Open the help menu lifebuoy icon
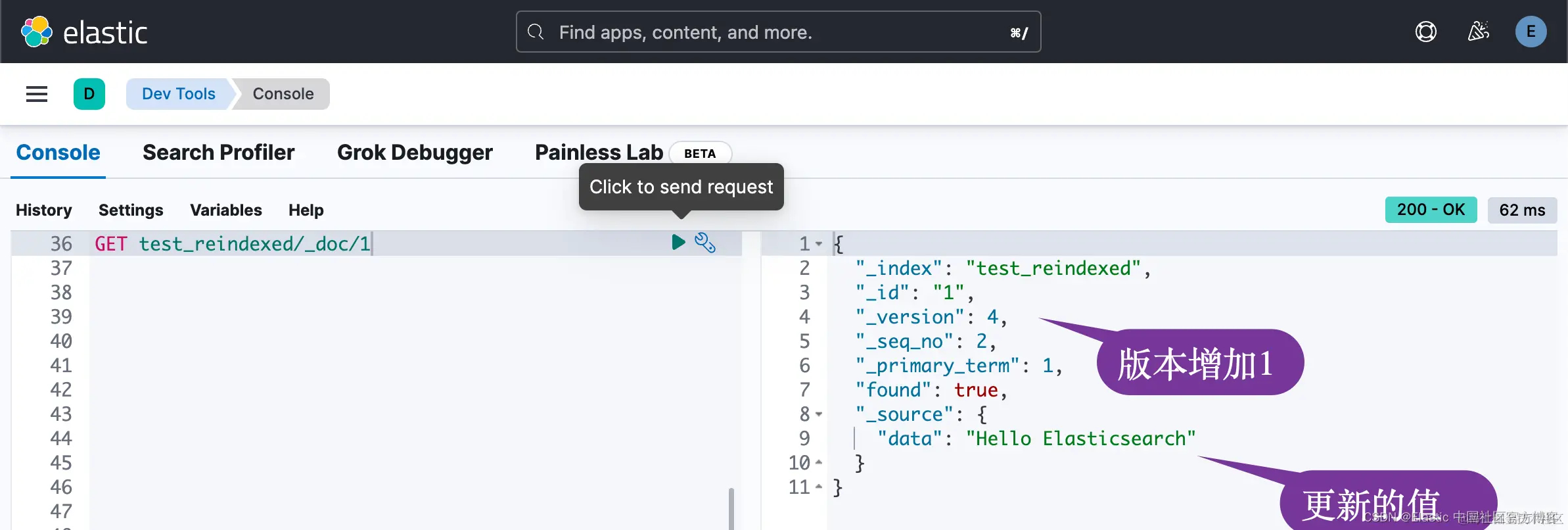 [1425, 32]
